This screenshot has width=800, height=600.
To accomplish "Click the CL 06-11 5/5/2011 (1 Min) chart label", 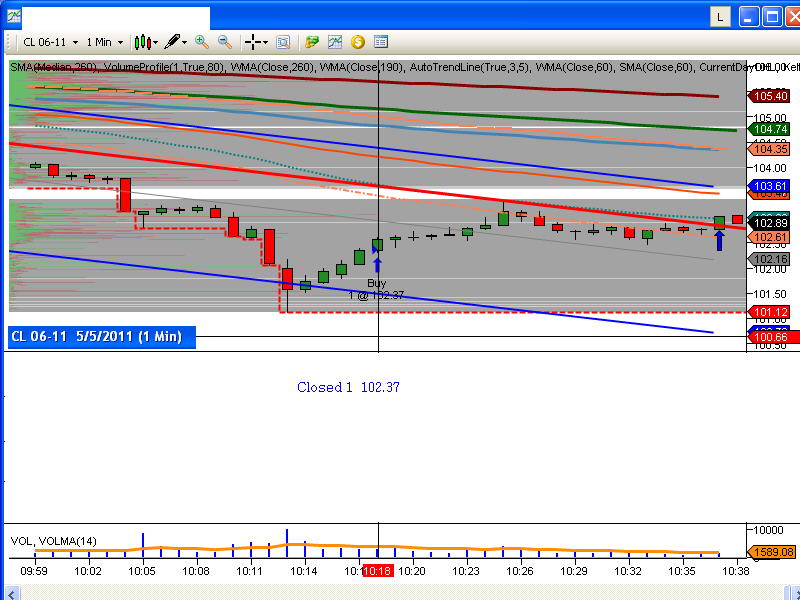I will 102,337.
